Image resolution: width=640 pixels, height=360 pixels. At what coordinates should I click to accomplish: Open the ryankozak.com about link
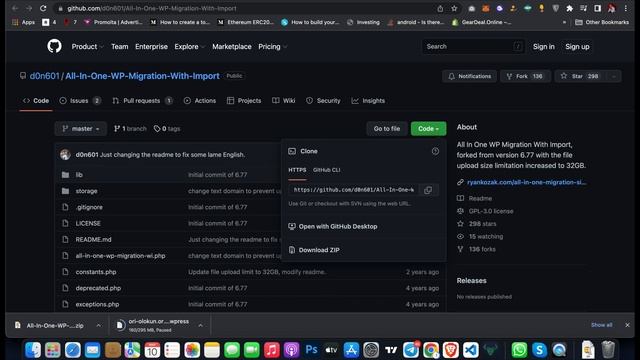[x=527, y=182]
